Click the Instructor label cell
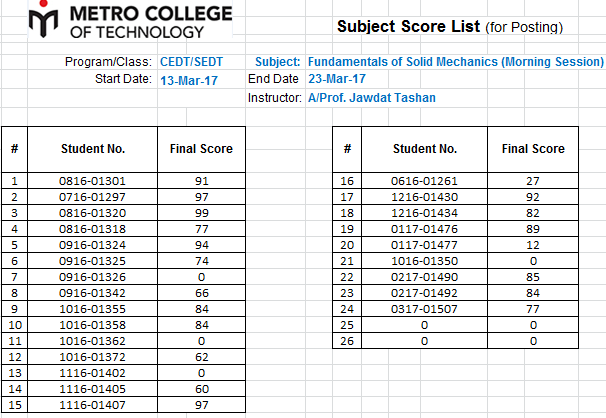 point(274,98)
